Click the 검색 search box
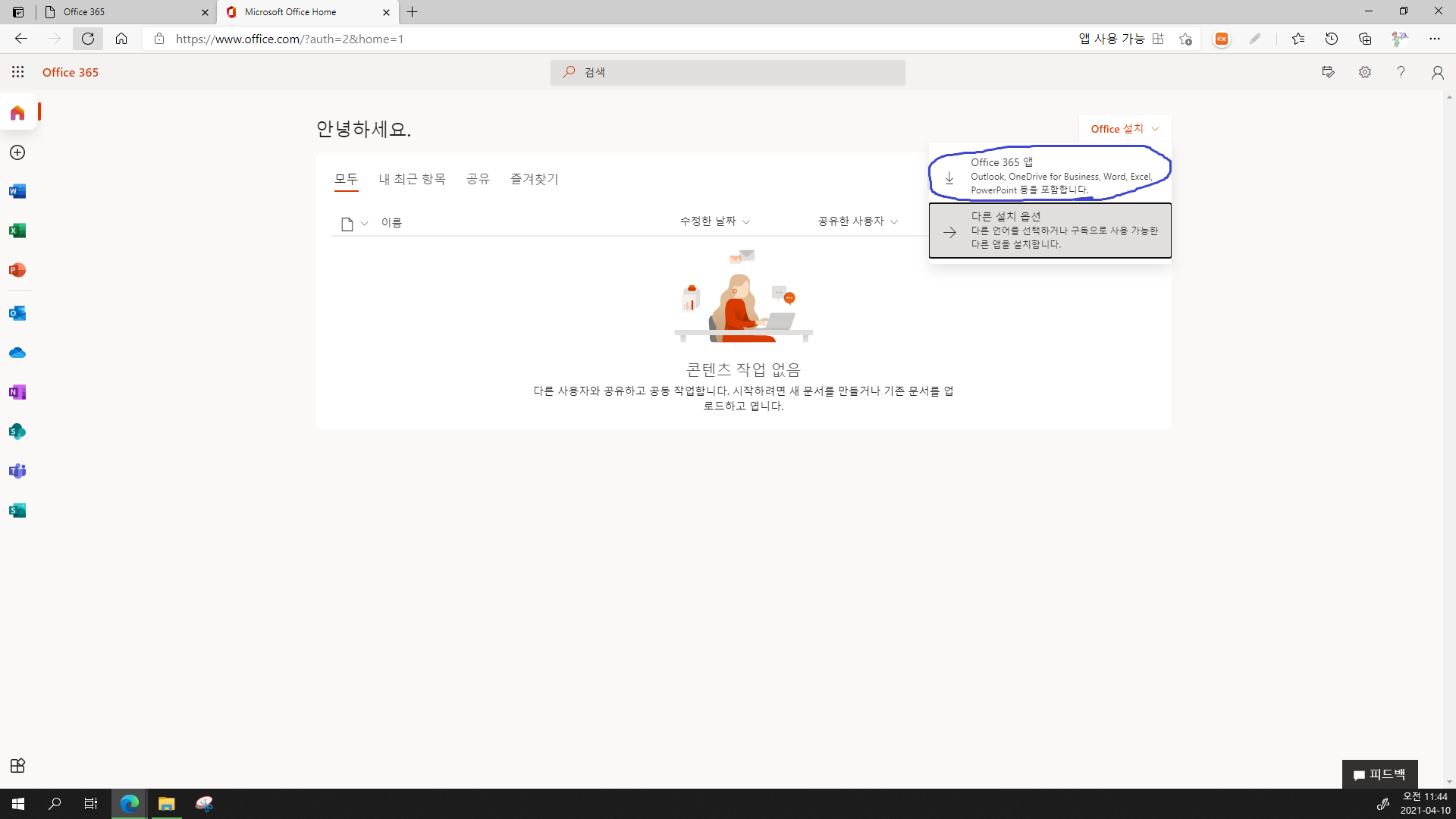The image size is (1456, 819). [x=728, y=72]
